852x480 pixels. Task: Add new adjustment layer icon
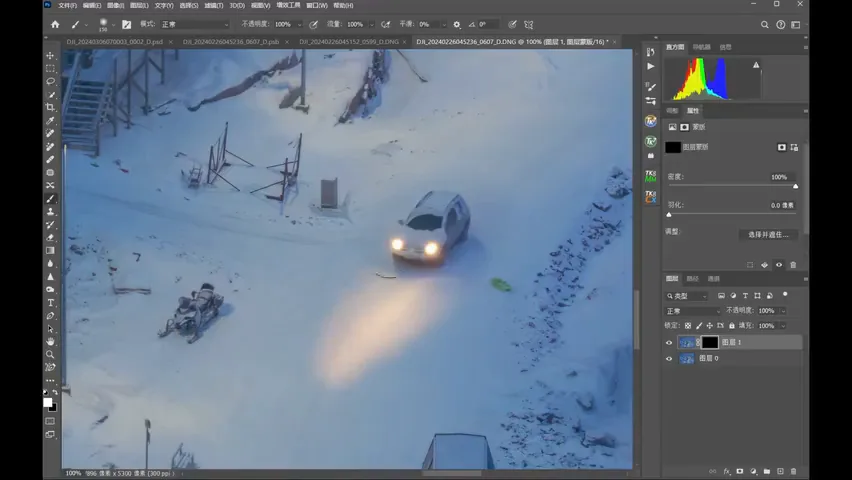click(x=753, y=471)
